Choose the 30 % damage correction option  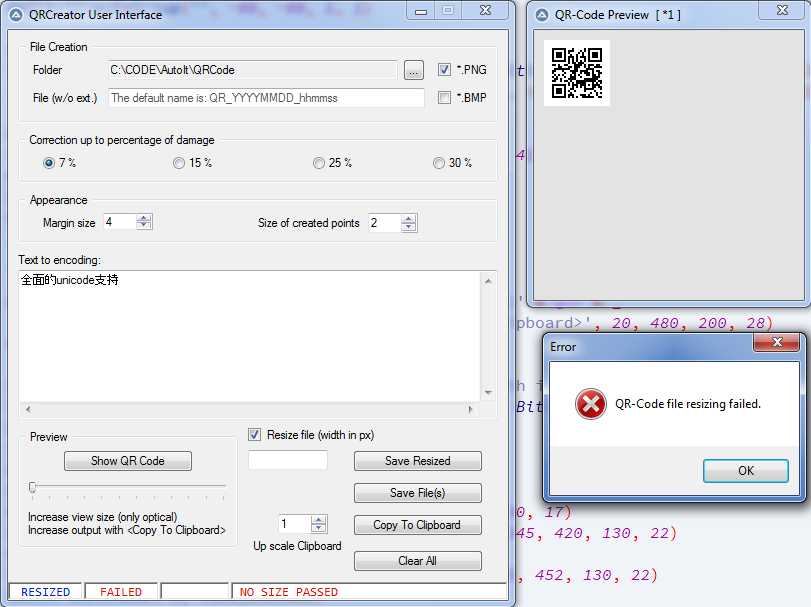coord(439,163)
